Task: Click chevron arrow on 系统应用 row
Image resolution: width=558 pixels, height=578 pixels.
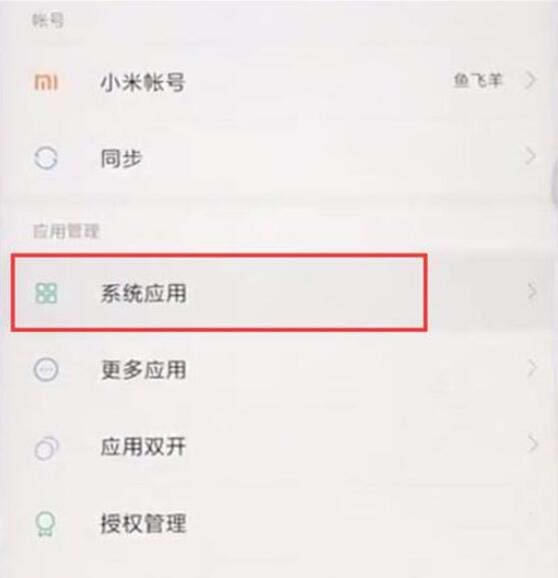Action: pos(531,292)
